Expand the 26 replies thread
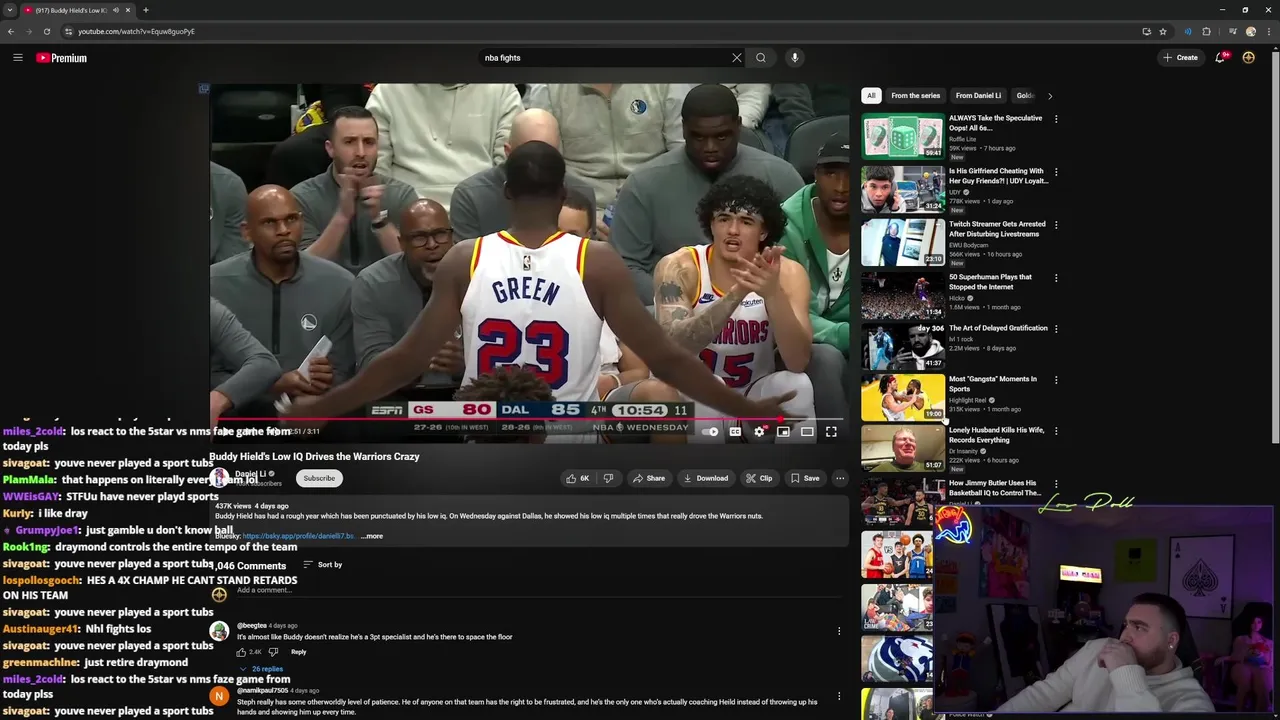1280x720 pixels. click(x=261, y=669)
